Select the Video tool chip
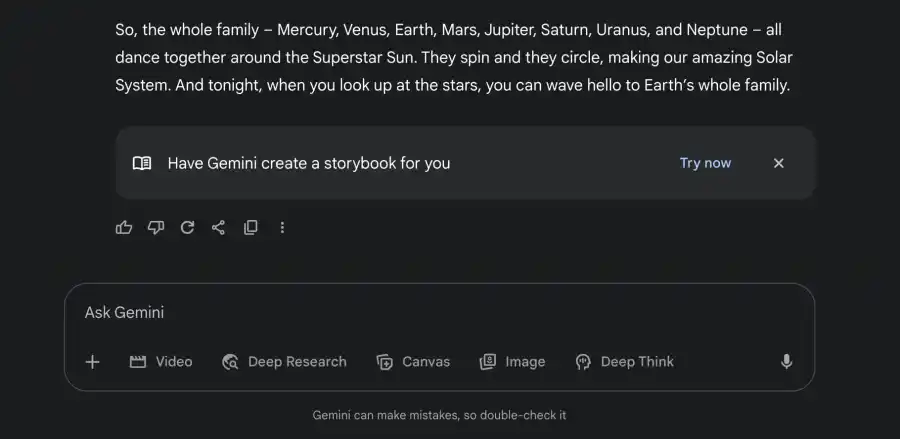Viewport: 900px width, 439px height. click(161, 362)
